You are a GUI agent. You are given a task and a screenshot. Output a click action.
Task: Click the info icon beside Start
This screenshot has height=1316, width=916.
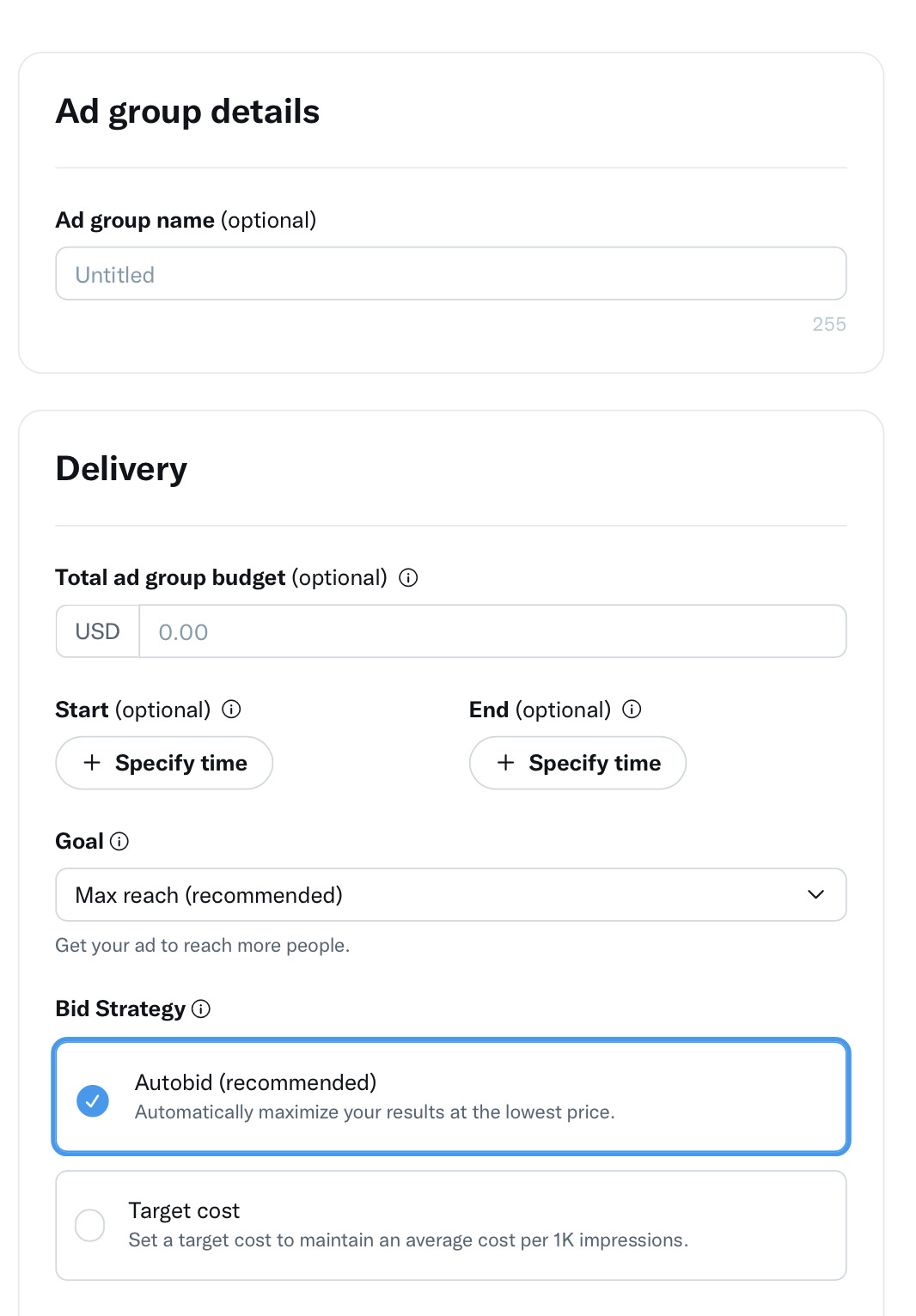(x=231, y=710)
